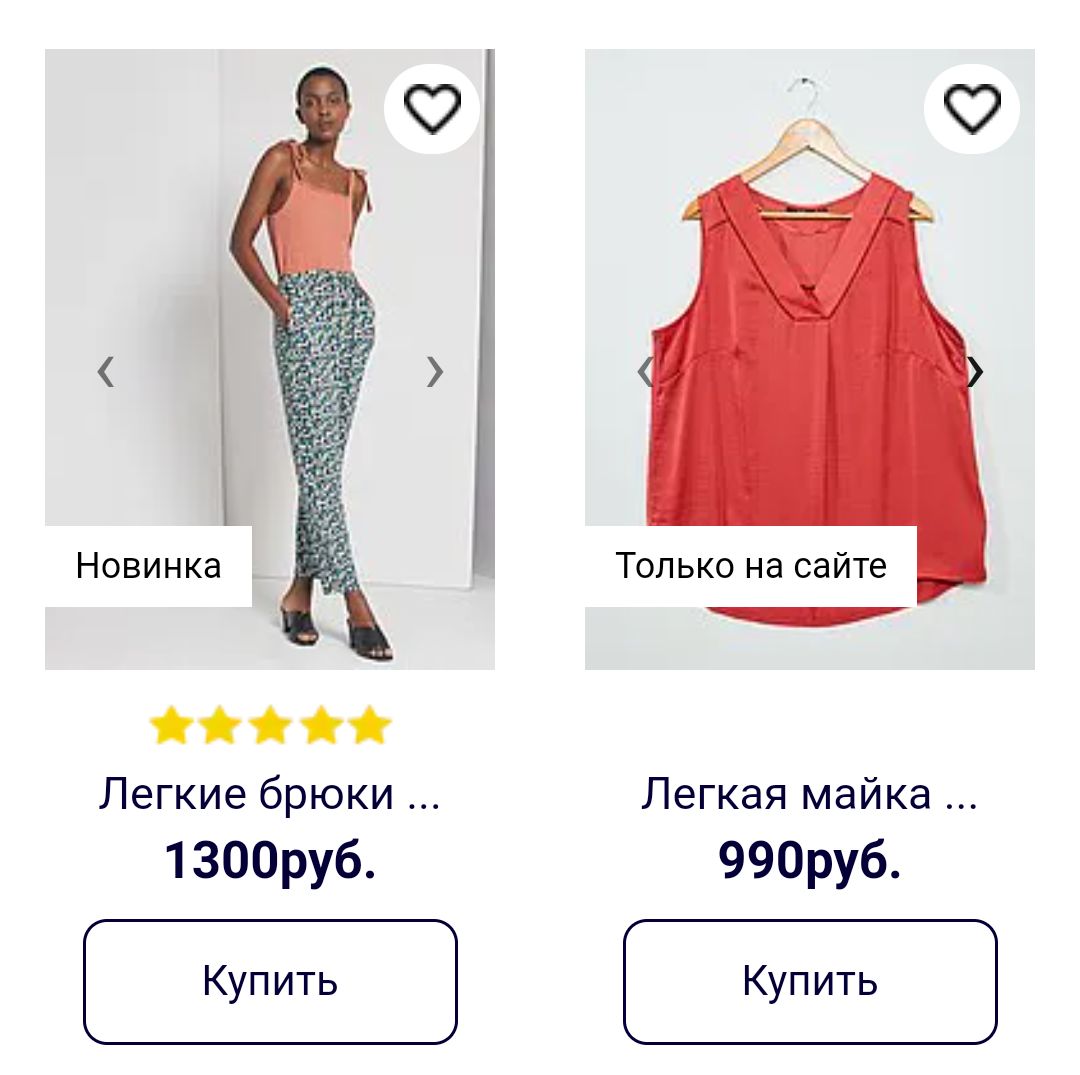Click the five-star rating of the trousers

270,725
